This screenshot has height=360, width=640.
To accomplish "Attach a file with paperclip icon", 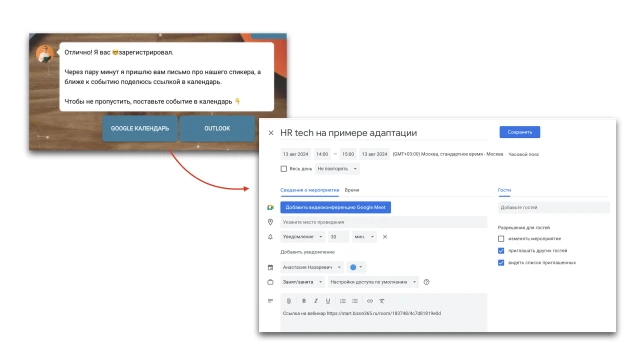I will tap(289, 301).
